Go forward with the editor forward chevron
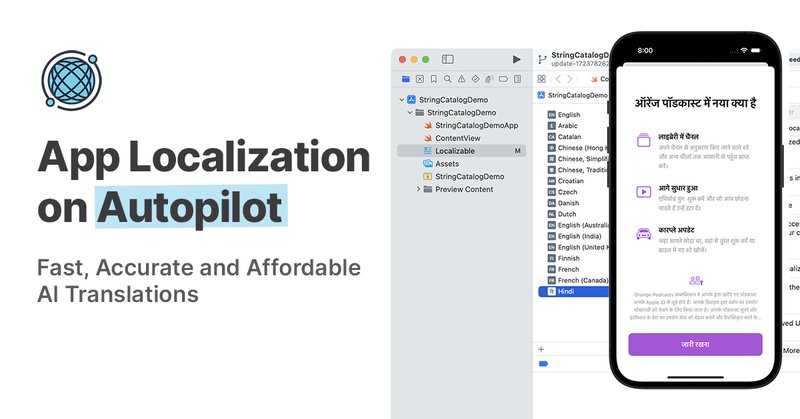 569,79
